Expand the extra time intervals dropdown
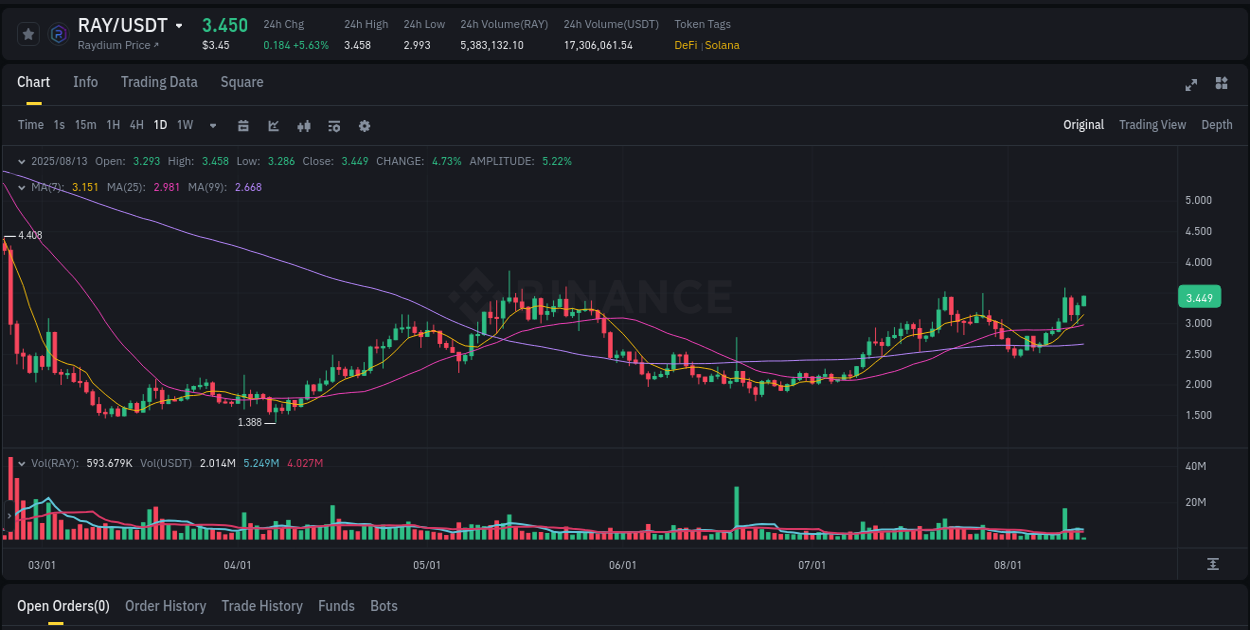Image resolution: width=1250 pixels, height=630 pixels. pos(212,125)
